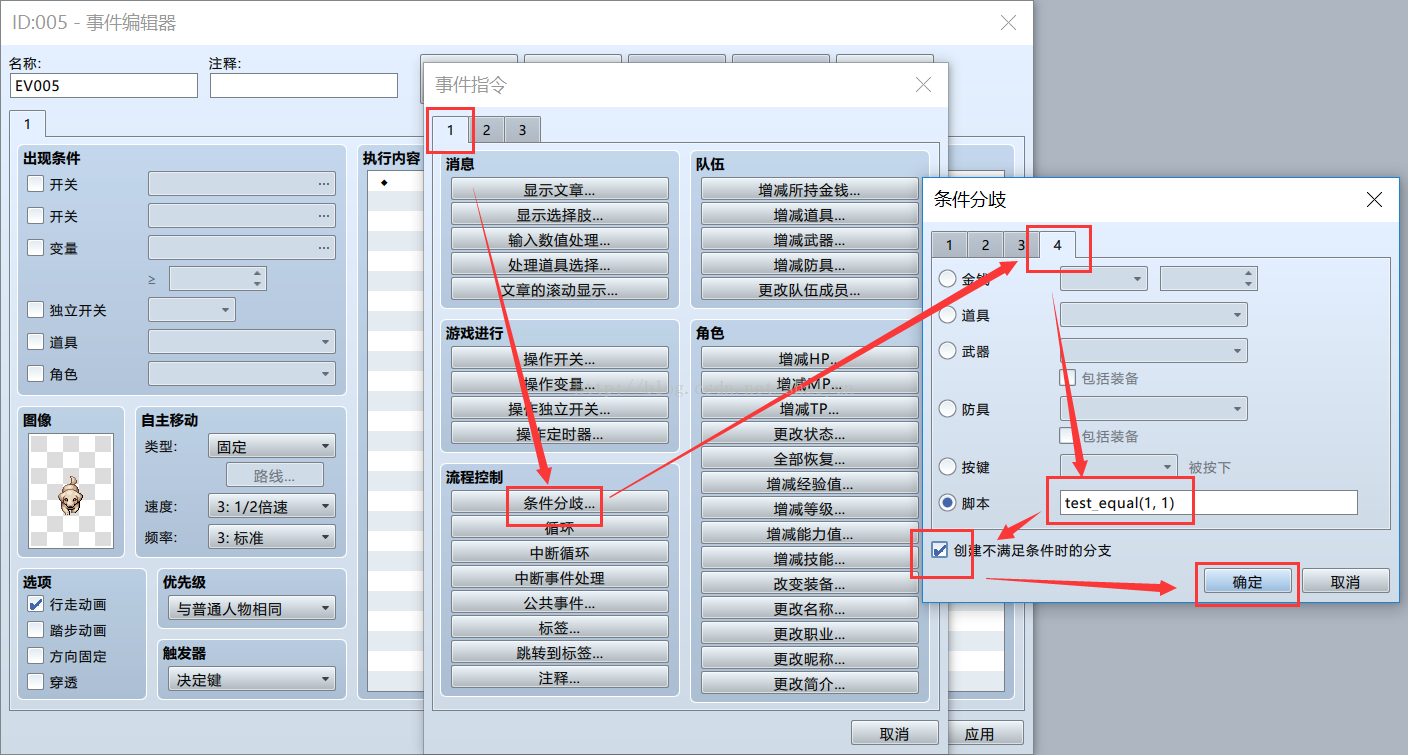Open the 频率 3: 标准 dropdown
This screenshot has height=755, width=1408.
coord(272,537)
